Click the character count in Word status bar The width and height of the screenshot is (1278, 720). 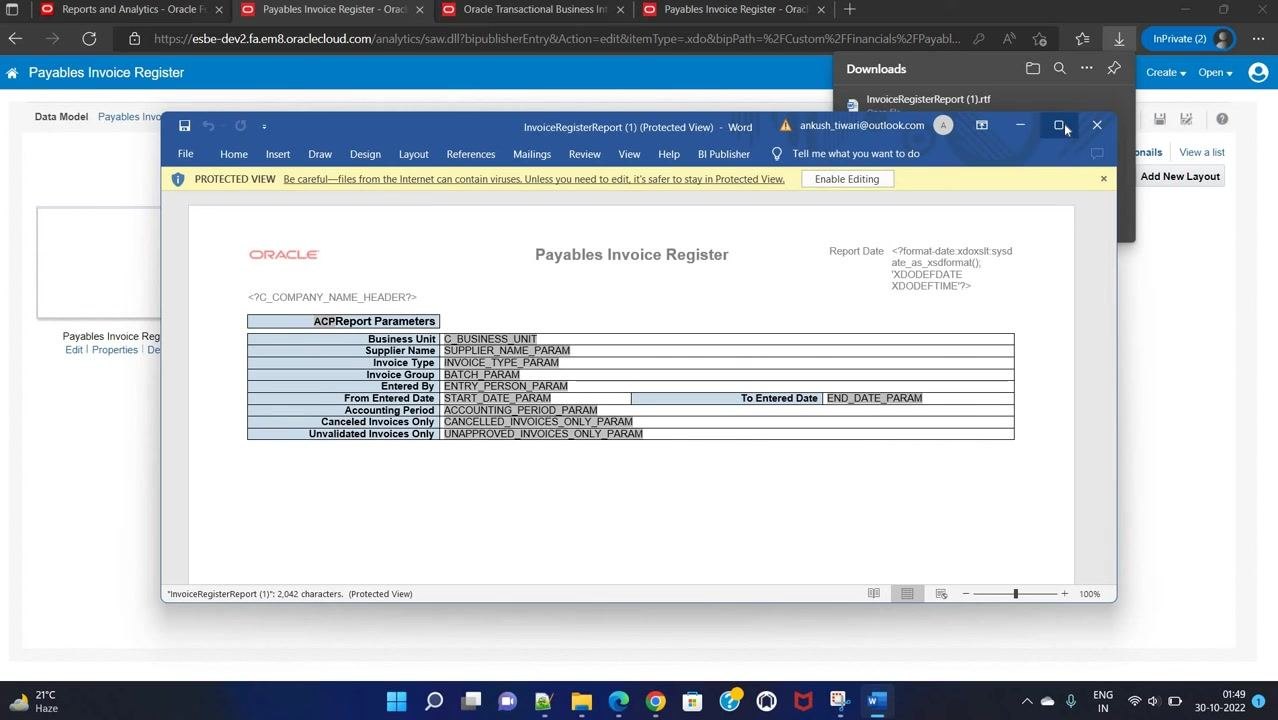coord(255,594)
